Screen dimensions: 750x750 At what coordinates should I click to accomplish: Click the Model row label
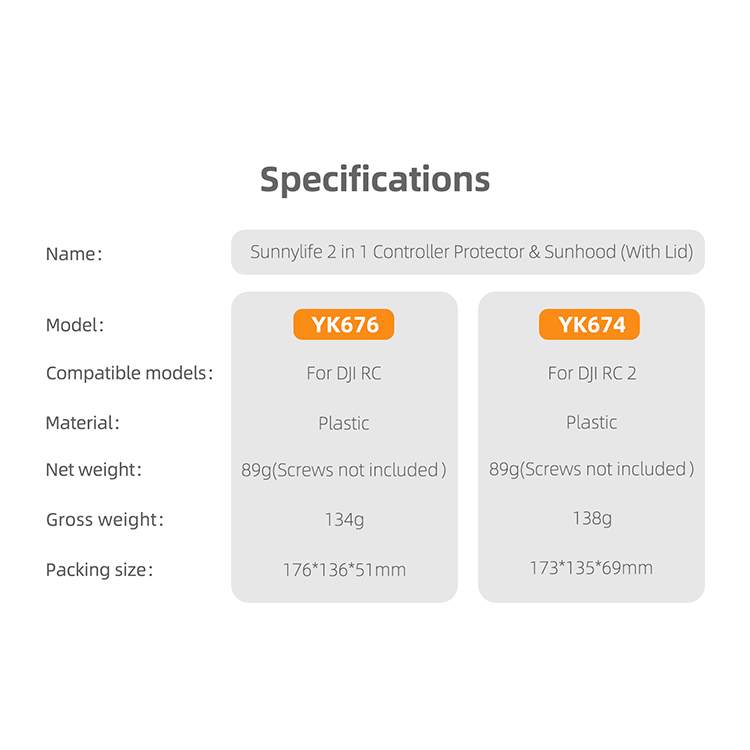click(74, 325)
